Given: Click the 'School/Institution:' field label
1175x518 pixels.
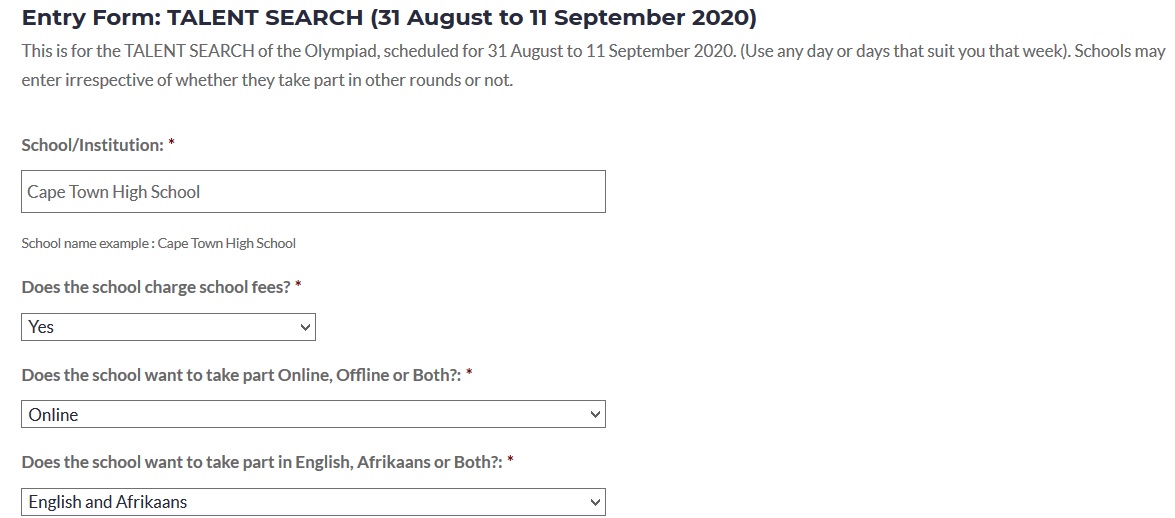Looking at the screenshot, I should 92,145.
